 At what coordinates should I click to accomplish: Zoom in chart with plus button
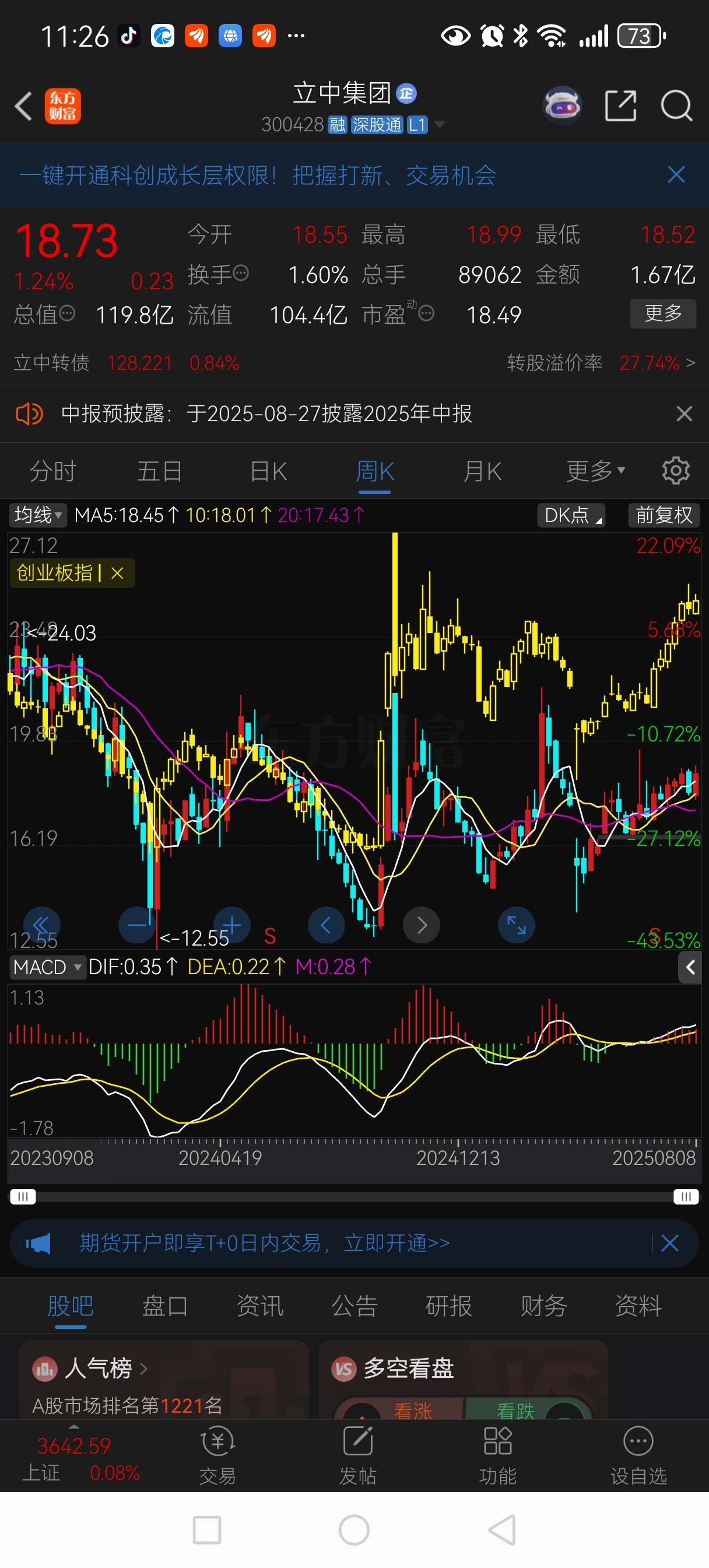232,925
